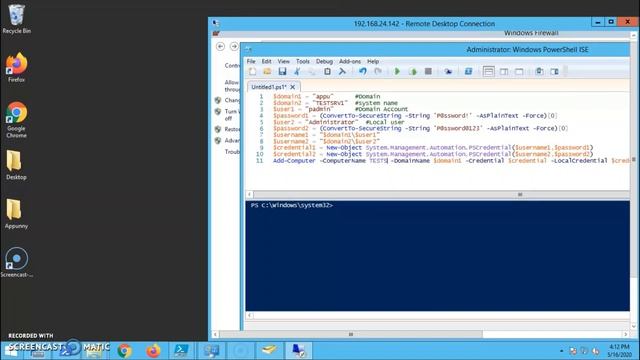This screenshot has width=640, height=360.
Task: Show the script pane maximized
Action: pyautogui.click(x=519, y=71)
